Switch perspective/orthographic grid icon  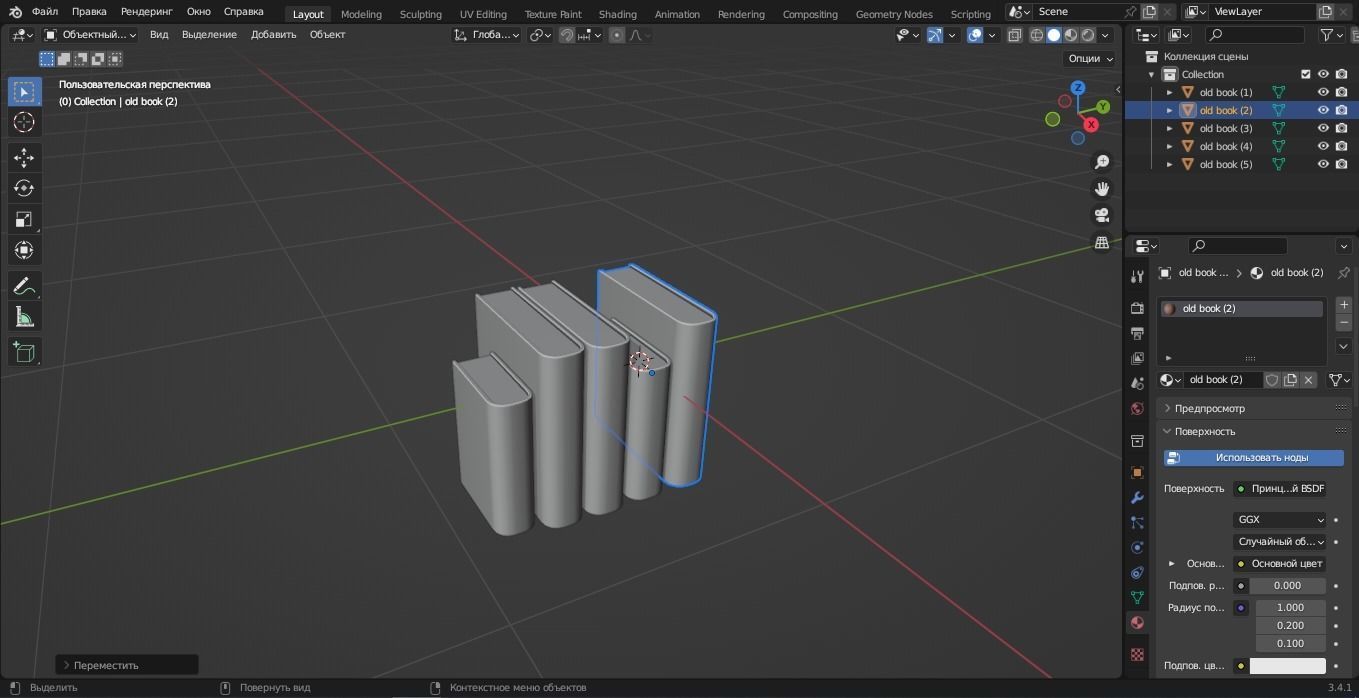click(1102, 243)
